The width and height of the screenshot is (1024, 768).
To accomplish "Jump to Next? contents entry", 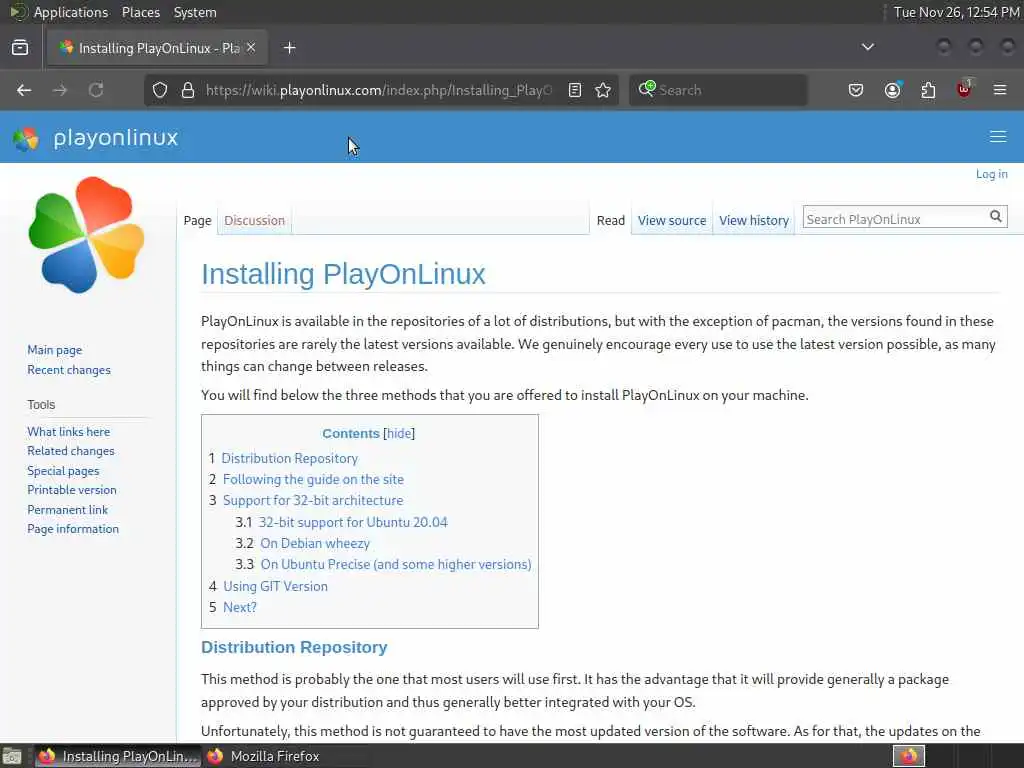I will (240, 607).
